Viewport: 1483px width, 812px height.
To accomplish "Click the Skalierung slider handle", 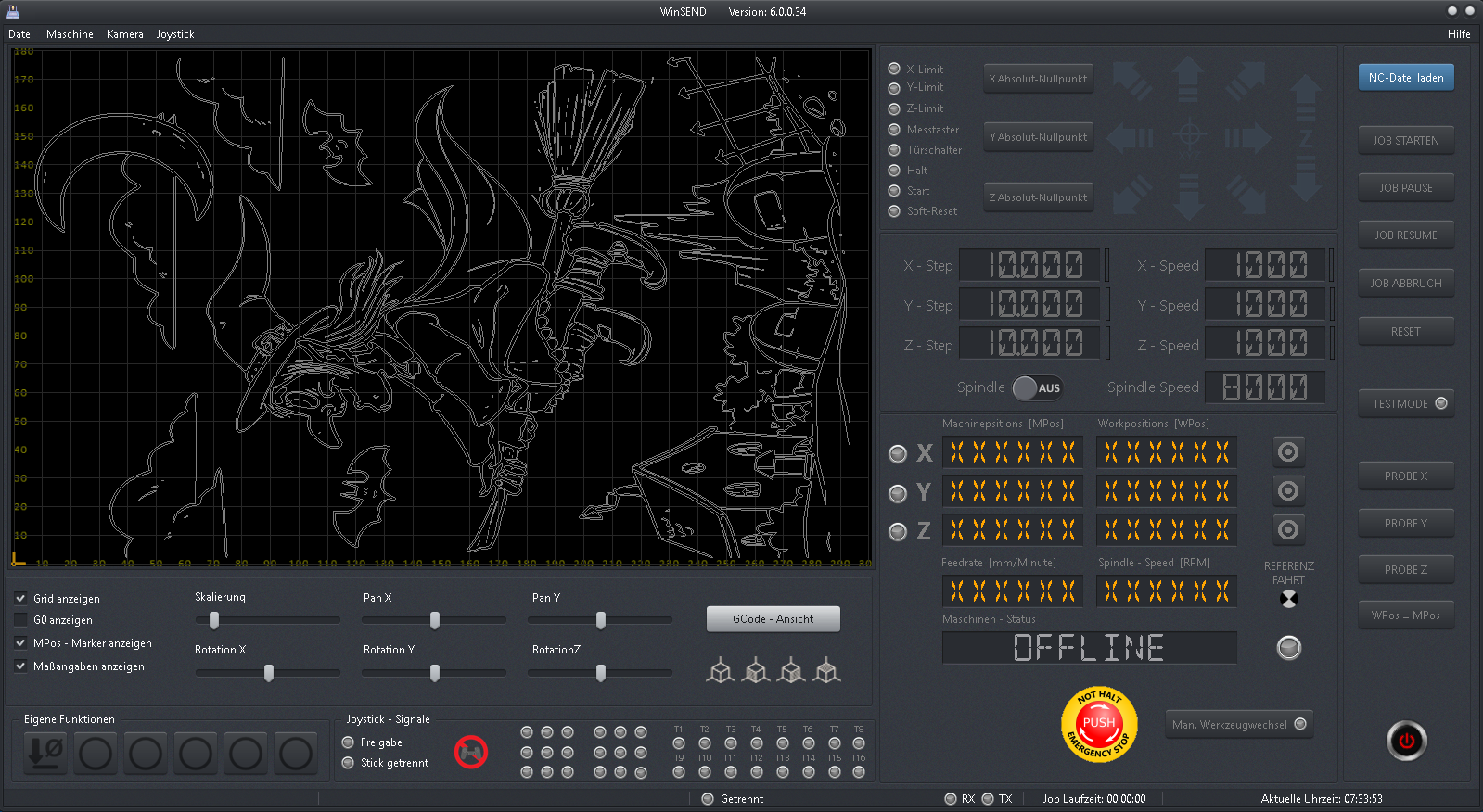I will point(214,620).
